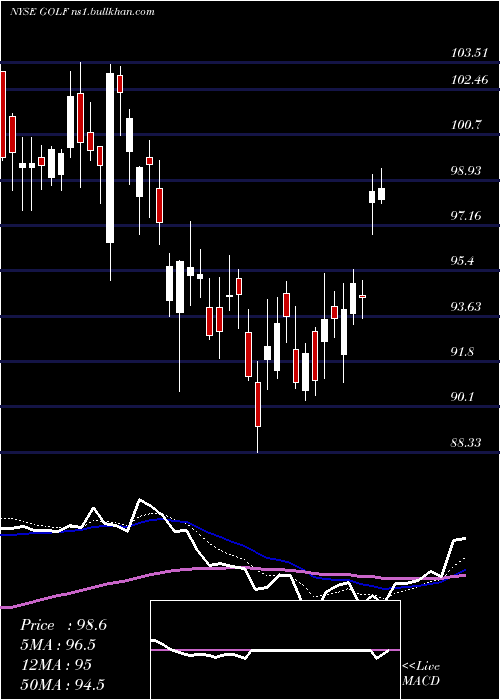The image size is (500, 700).
Task: Click the 50MA : 94.5 readout
Action: click(x=62, y=684)
